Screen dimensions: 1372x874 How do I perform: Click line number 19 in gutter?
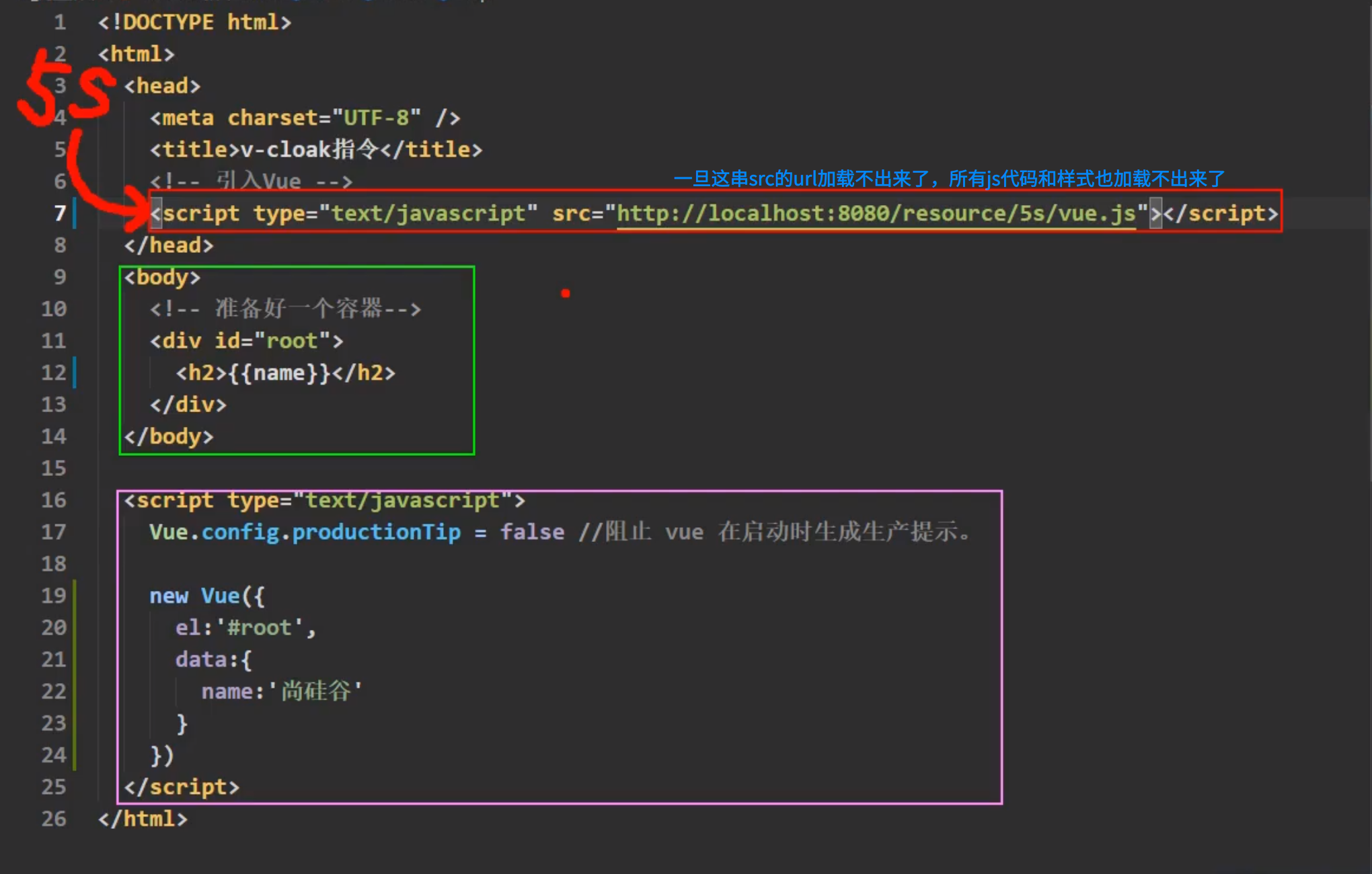click(x=54, y=596)
